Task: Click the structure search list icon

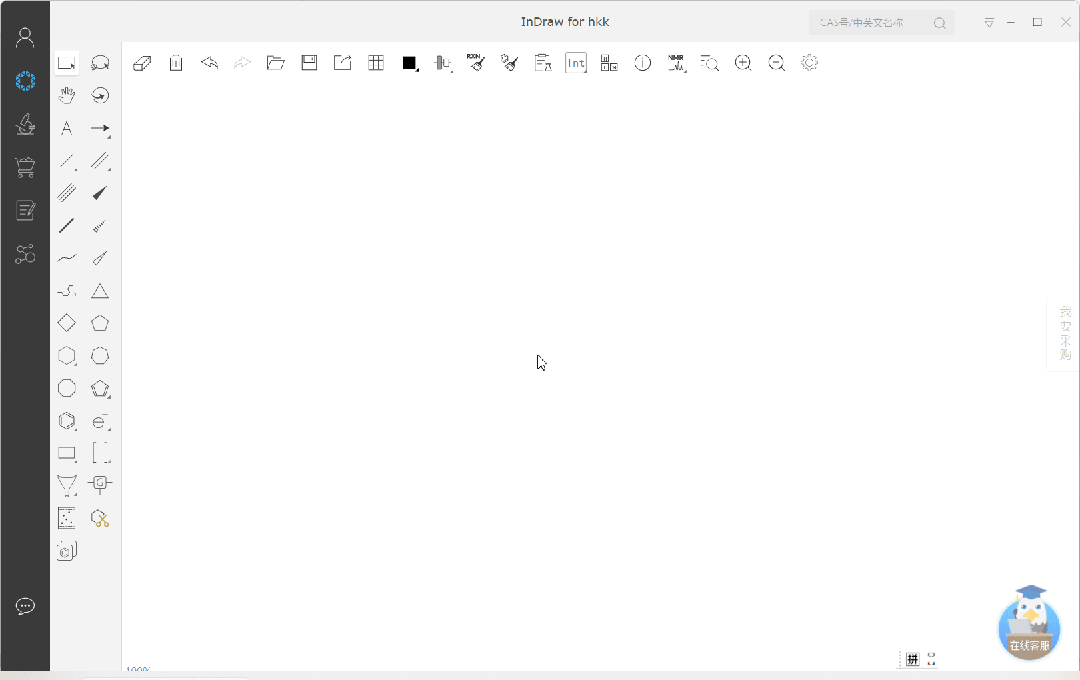Action: [x=709, y=63]
